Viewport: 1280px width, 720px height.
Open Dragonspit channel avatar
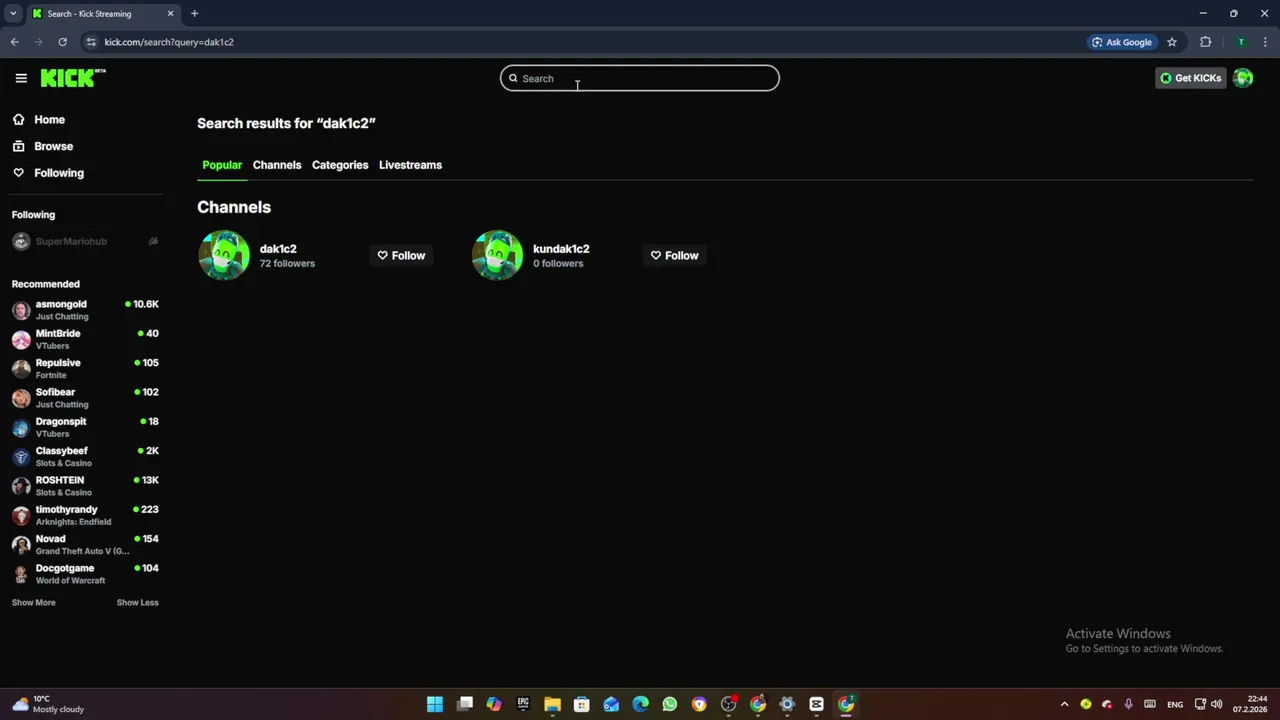point(21,427)
